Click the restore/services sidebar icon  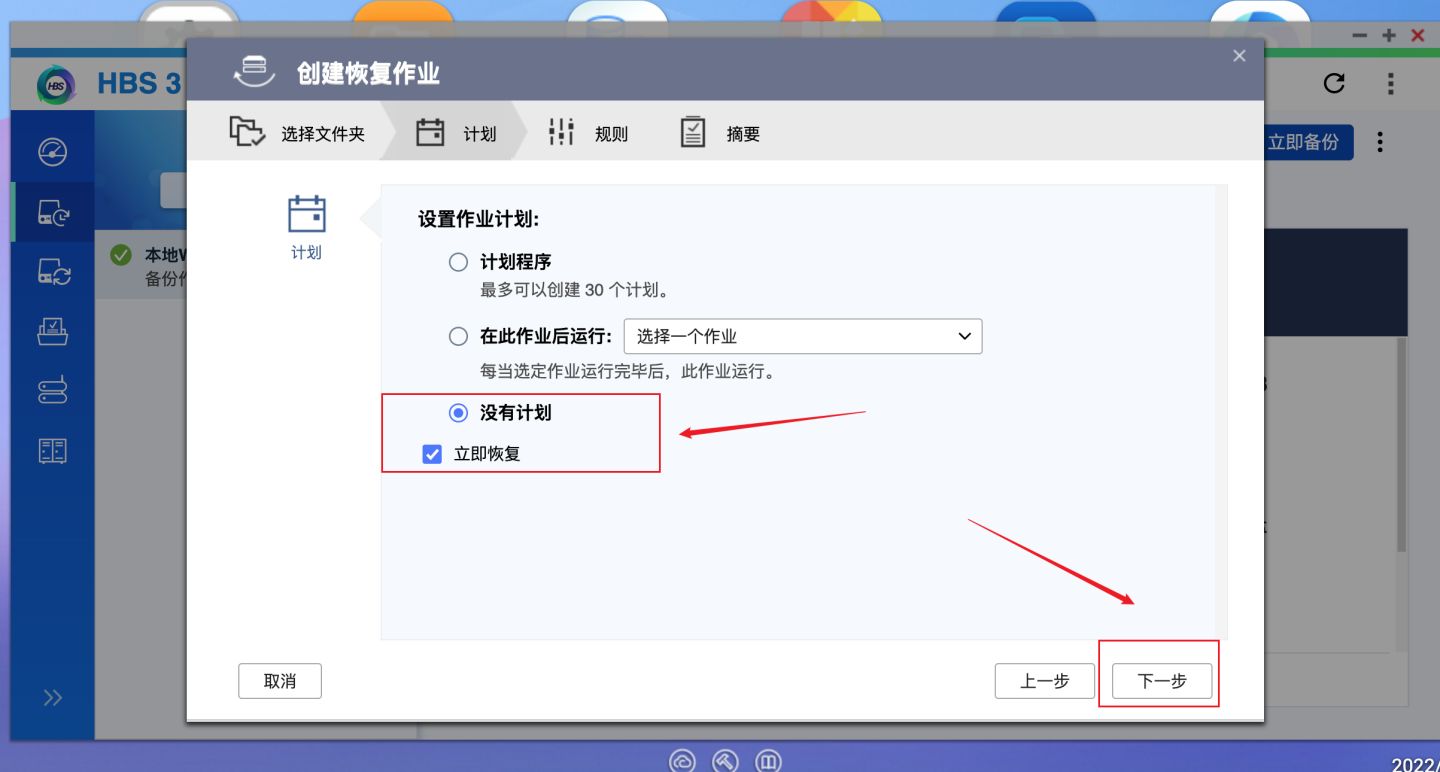point(51,331)
